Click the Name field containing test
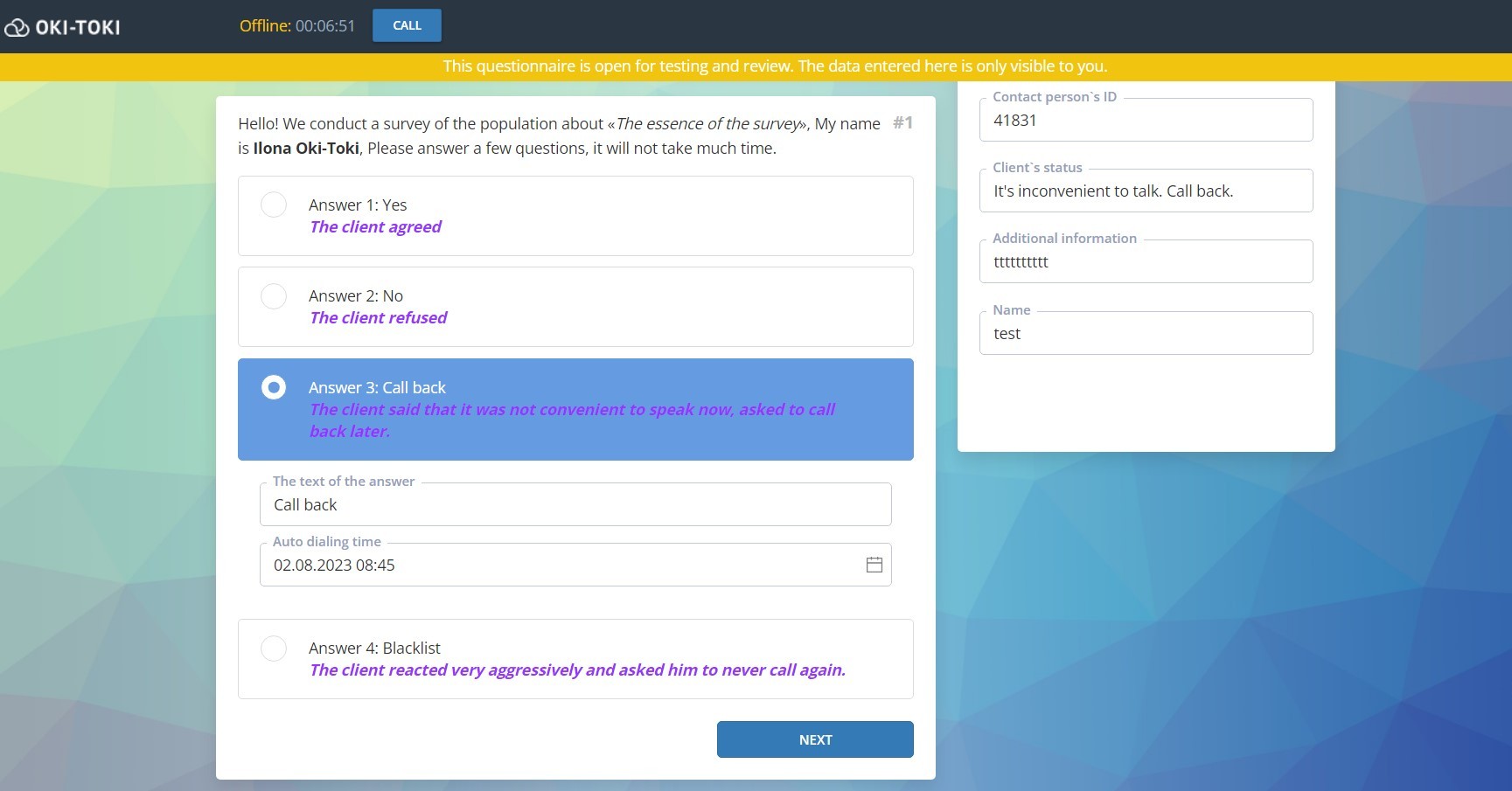The image size is (1512, 791). coord(1146,334)
